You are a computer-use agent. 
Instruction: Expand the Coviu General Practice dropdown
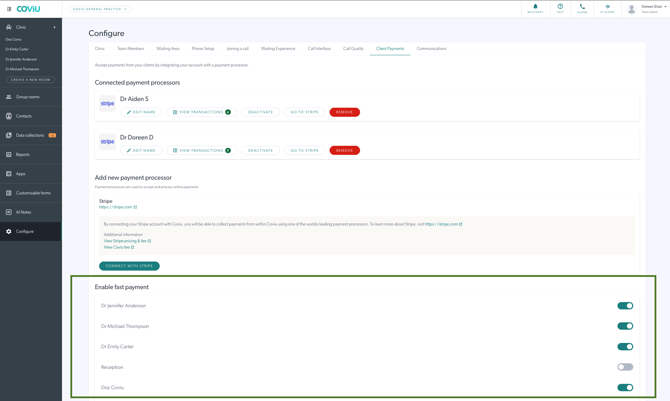point(100,9)
